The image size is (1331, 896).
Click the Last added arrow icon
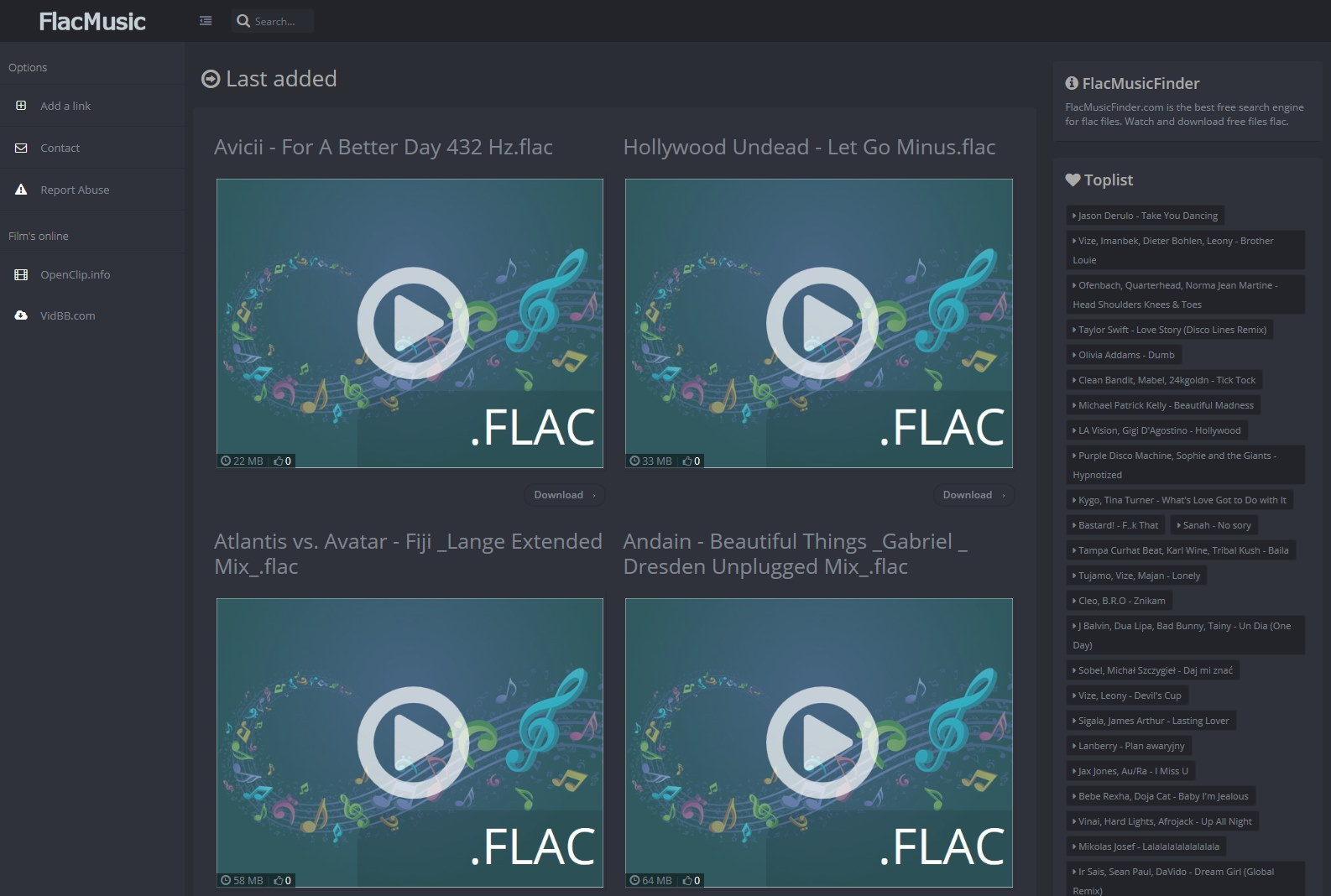click(211, 79)
